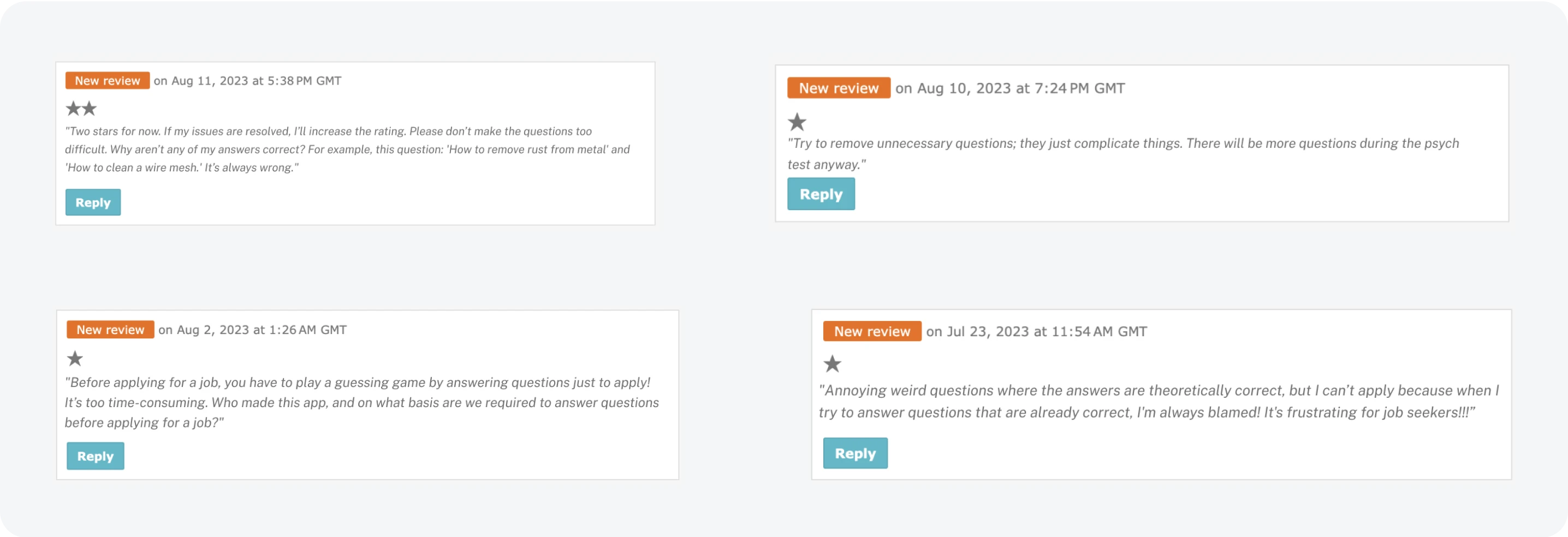The width and height of the screenshot is (1568, 537).
Task: Reply to the Aug 10 psych test review
Action: (821, 194)
